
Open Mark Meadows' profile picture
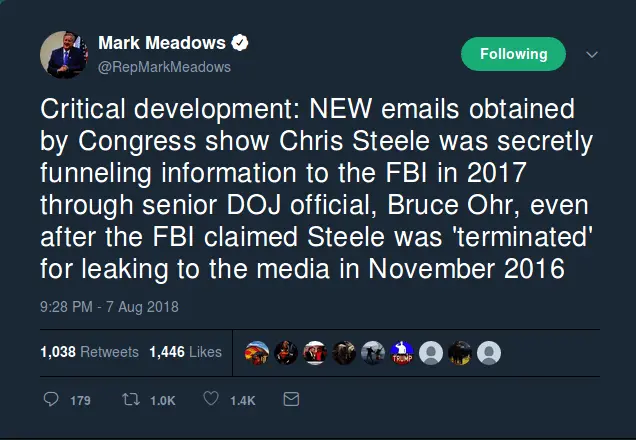(62, 54)
